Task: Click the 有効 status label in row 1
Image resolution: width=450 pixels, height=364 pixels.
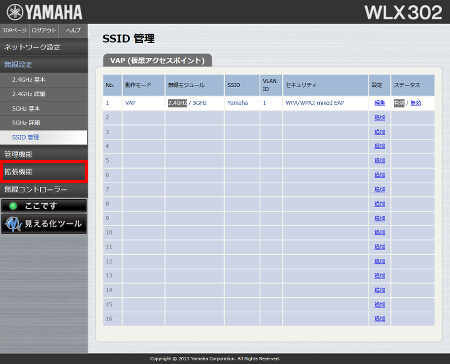Action: click(x=399, y=103)
